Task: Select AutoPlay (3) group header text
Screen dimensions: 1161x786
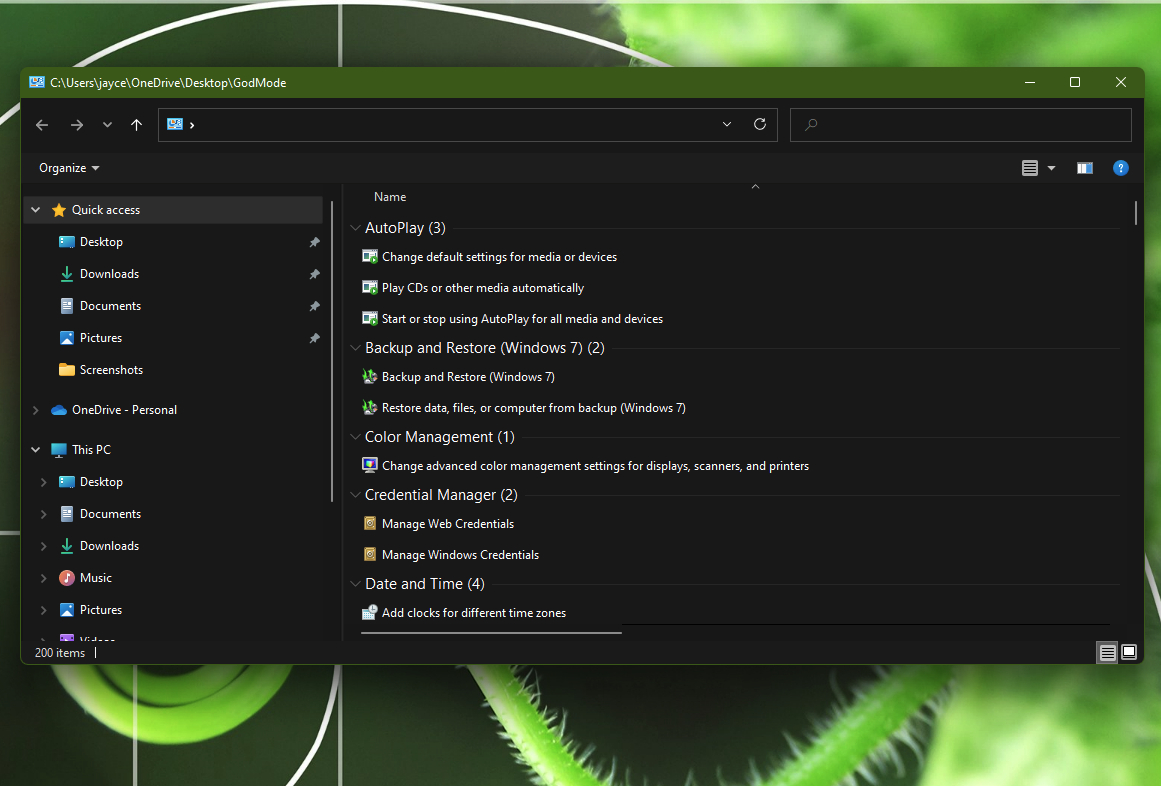Action: pos(405,228)
